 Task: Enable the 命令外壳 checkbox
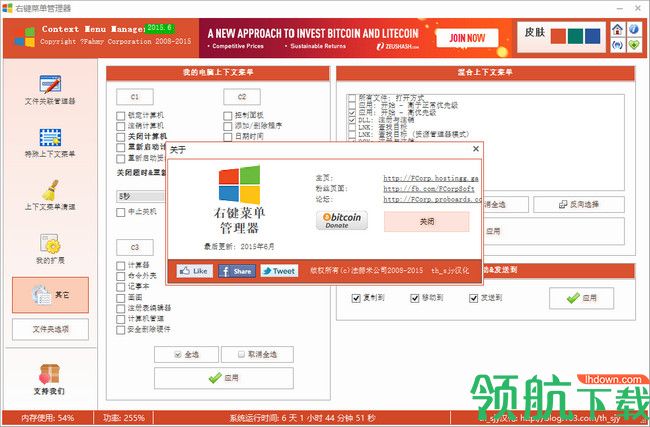click(x=121, y=276)
